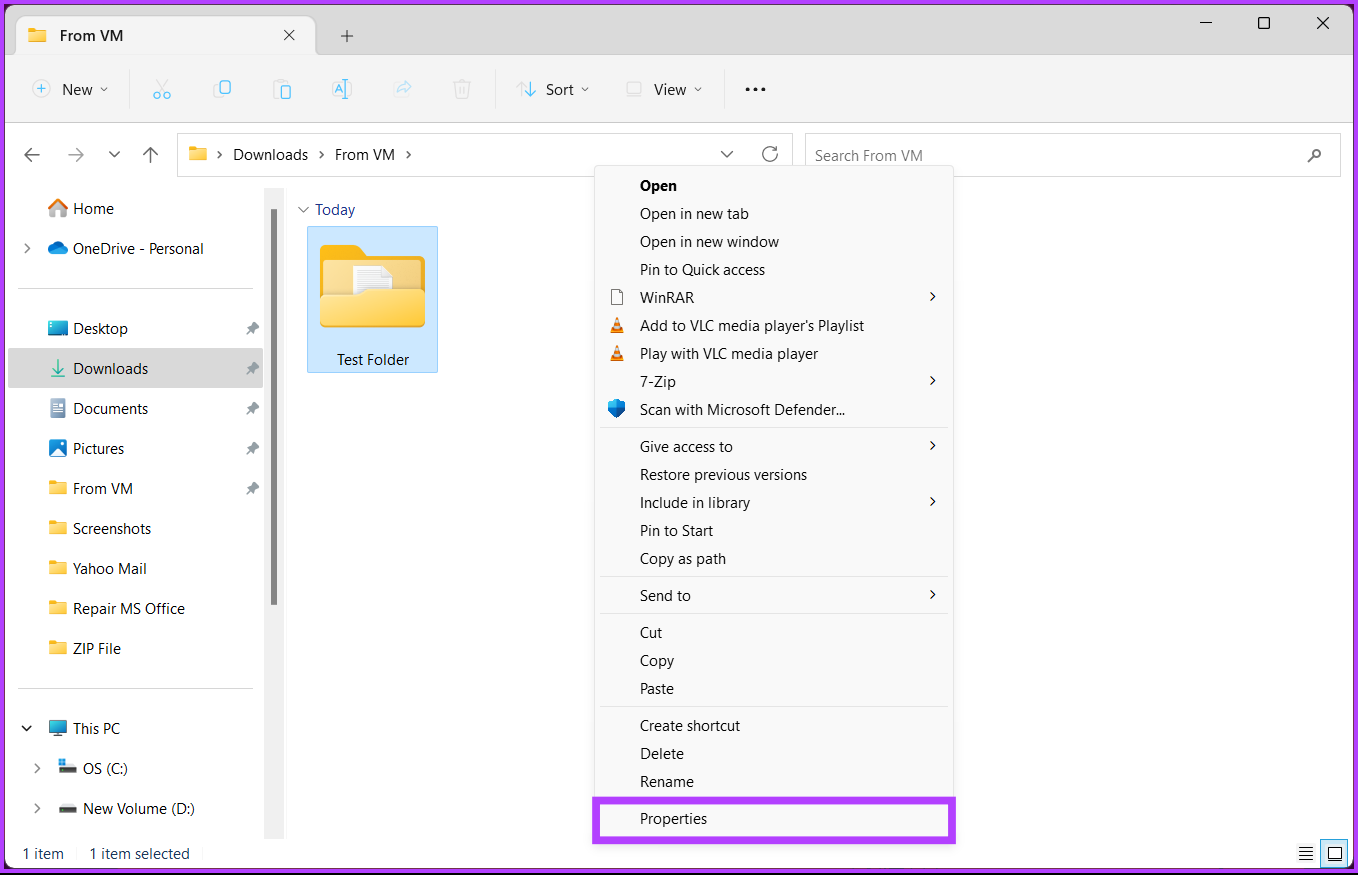Click the Copy icon in toolbar

tap(222, 89)
